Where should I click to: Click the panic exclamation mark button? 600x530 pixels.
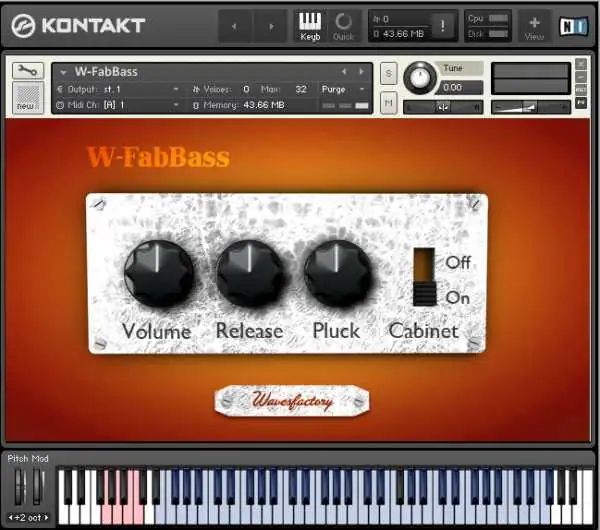pos(443,26)
